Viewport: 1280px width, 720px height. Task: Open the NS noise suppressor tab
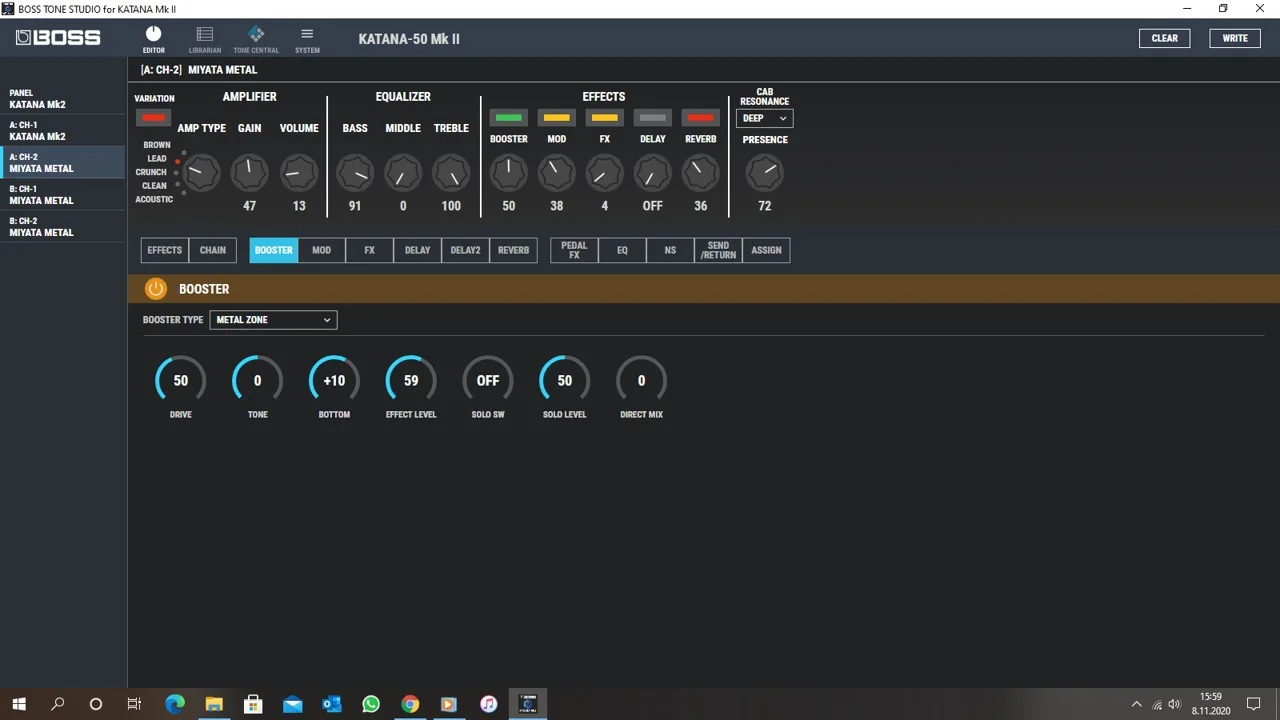coord(670,250)
